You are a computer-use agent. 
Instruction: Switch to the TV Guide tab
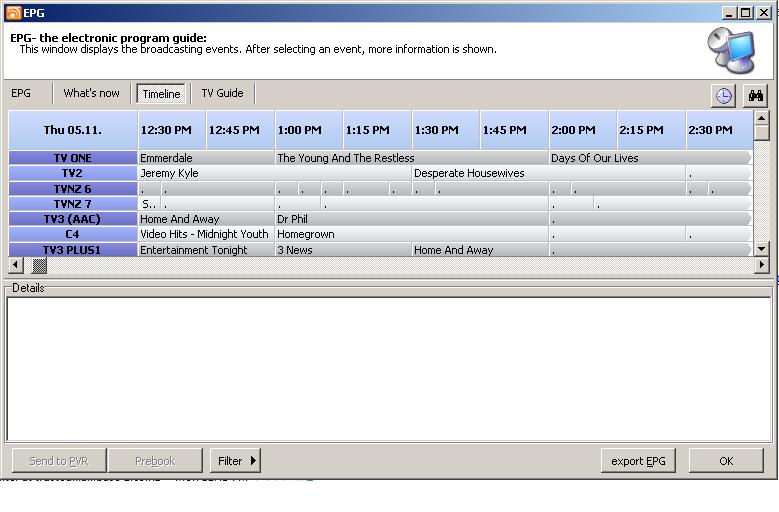pos(223,93)
